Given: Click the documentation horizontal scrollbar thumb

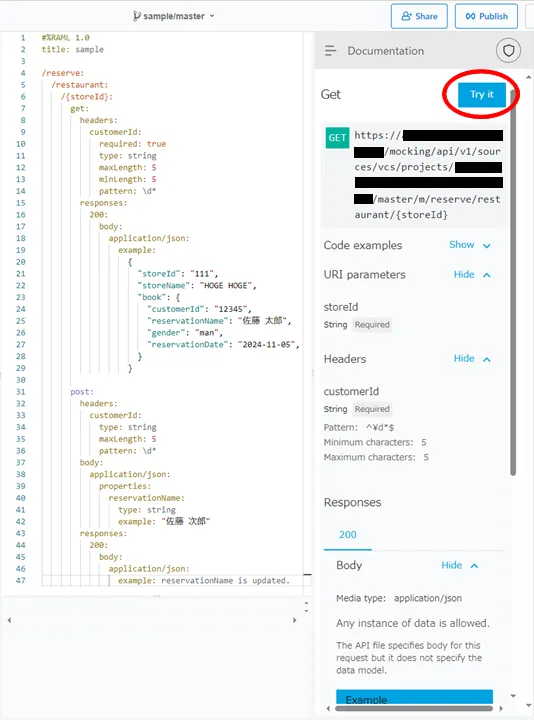Looking at the screenshot, I should coord(414,708).
